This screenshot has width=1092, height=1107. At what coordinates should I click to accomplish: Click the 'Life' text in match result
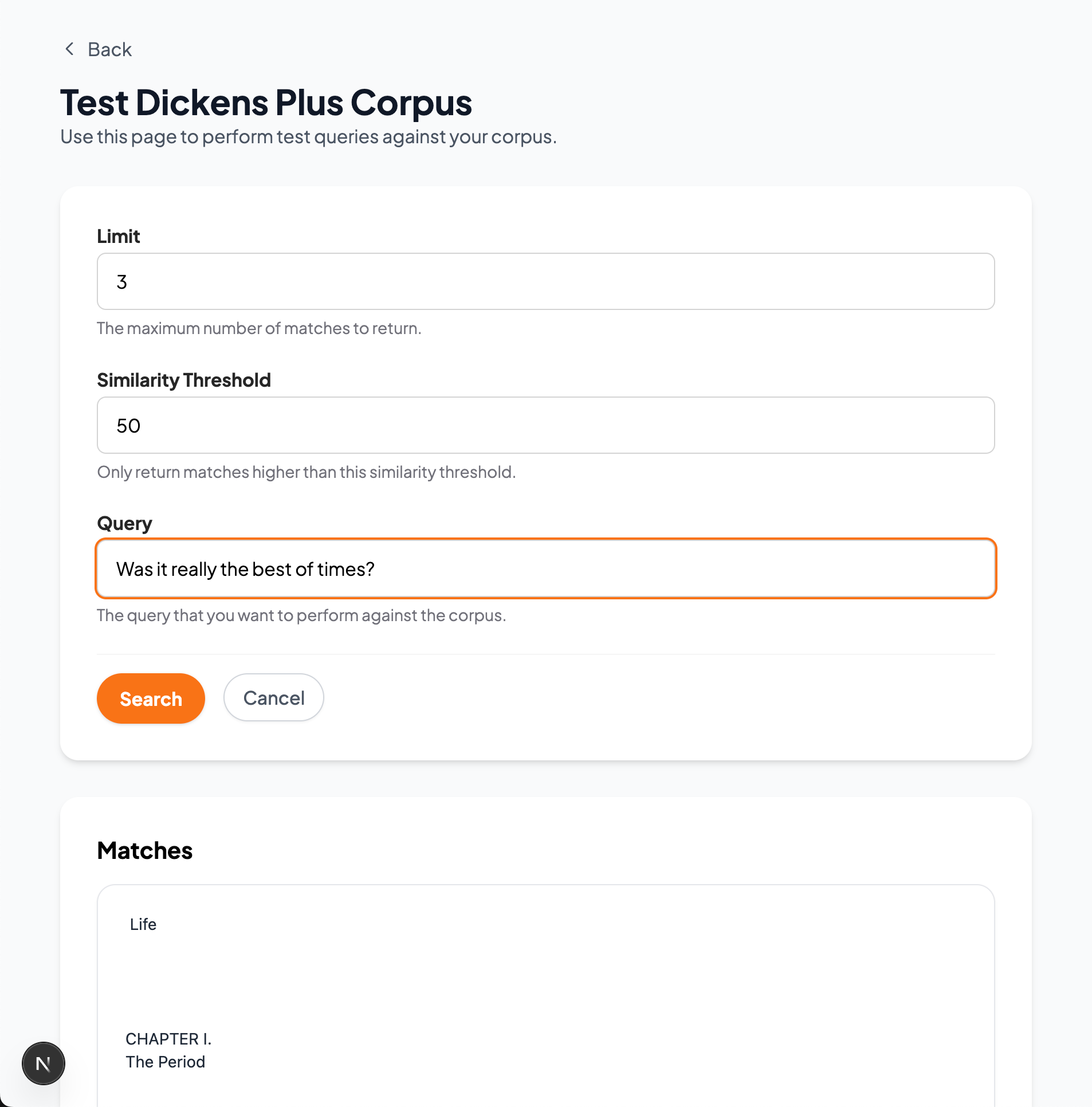143,924
